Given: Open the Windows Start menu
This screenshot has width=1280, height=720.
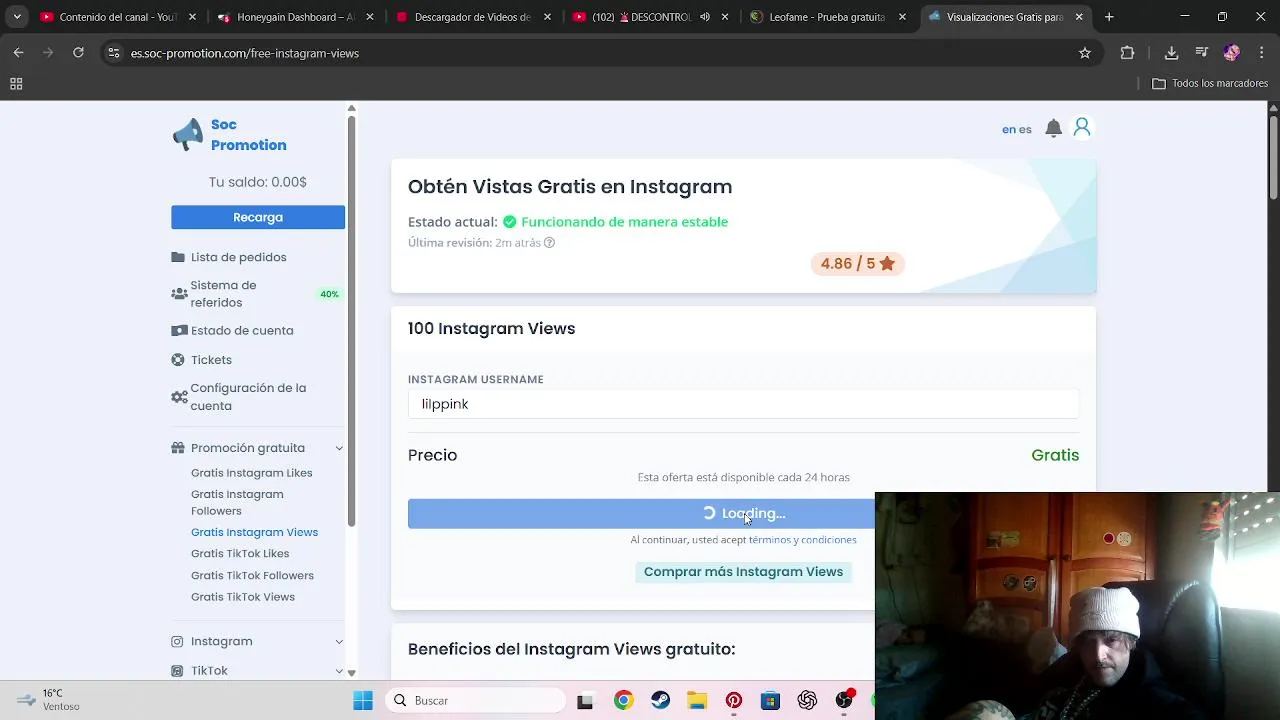Looking at the screenshot, I should 363,701.
